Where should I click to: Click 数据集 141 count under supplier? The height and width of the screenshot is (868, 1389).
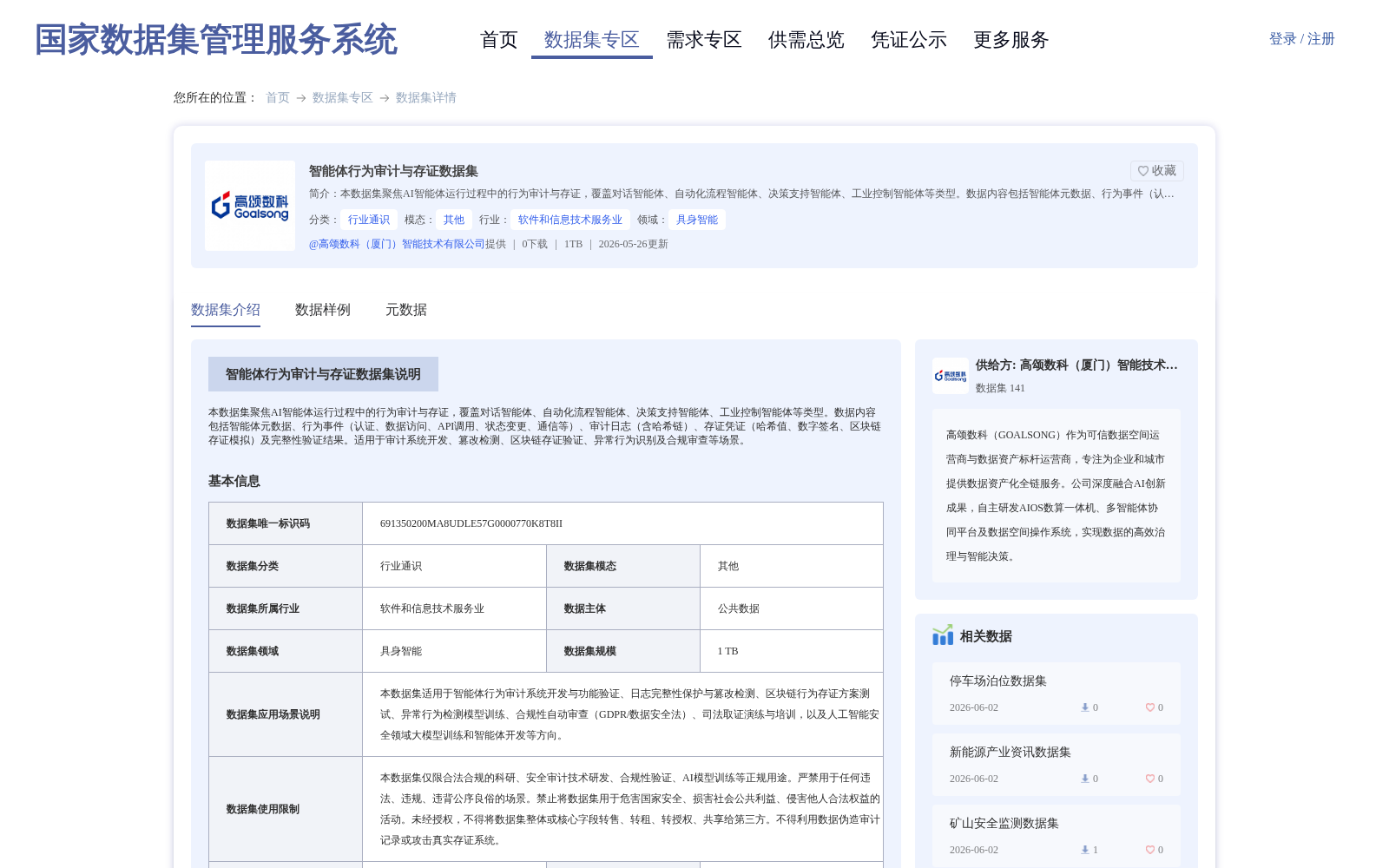point(1000,388)
